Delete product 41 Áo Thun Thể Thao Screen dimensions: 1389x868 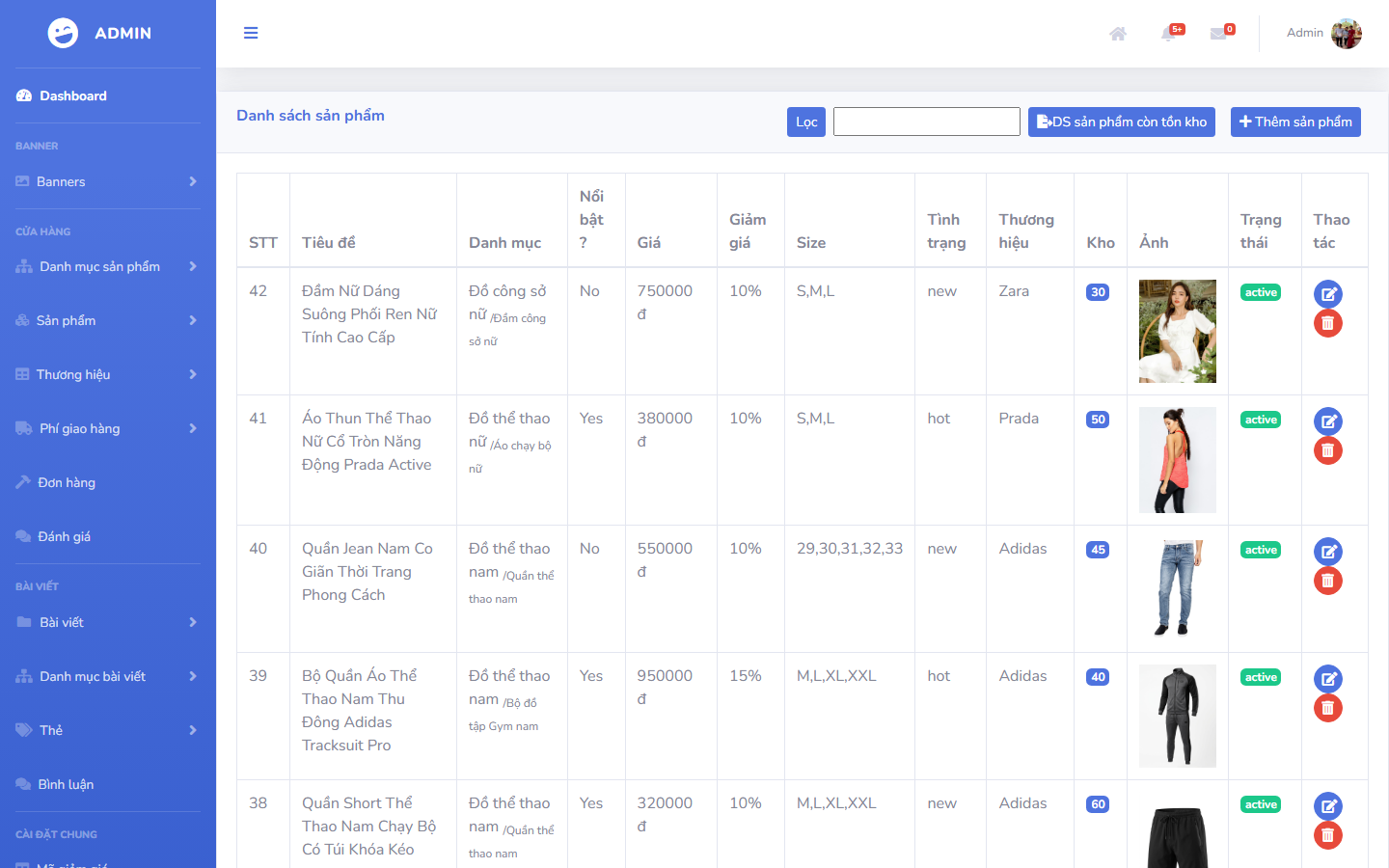(x=1328, y=450)
